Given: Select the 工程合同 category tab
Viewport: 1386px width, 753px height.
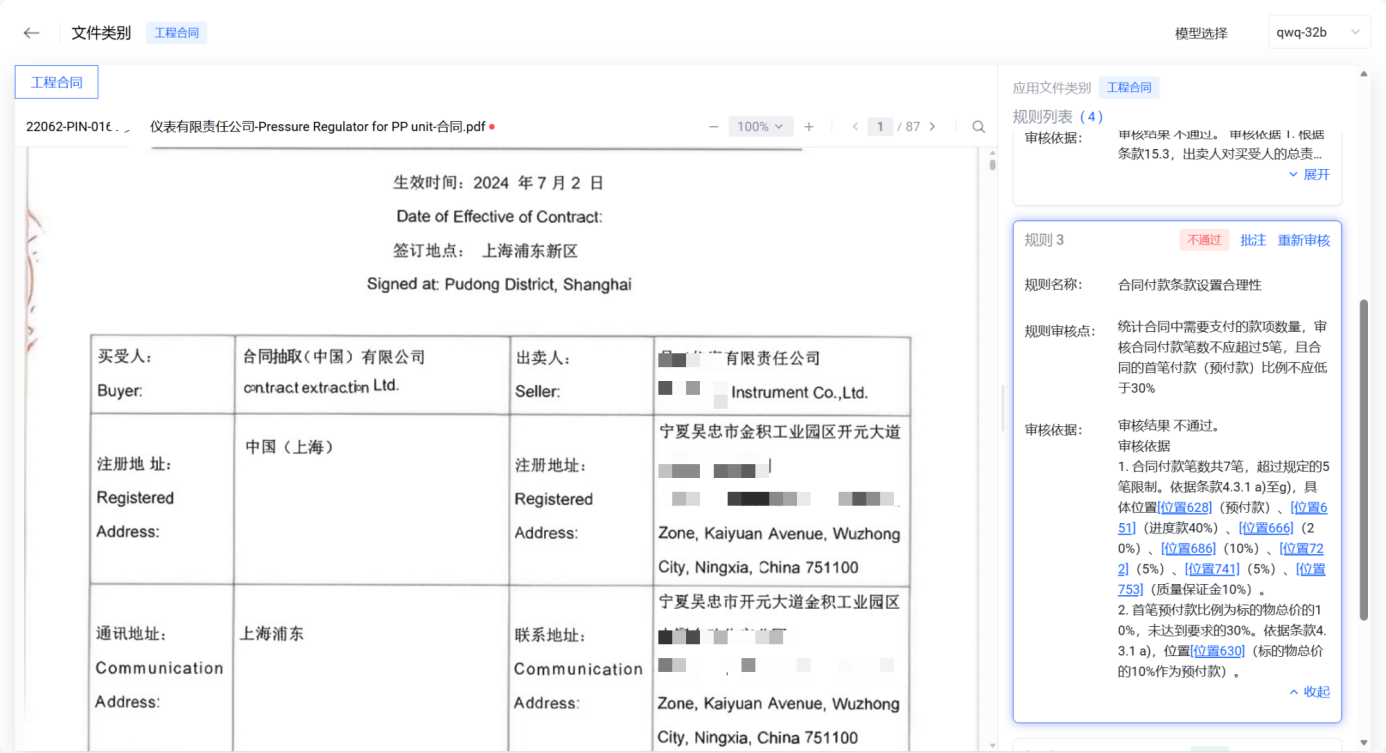Looking at the screenshot, I should (56, 82).
